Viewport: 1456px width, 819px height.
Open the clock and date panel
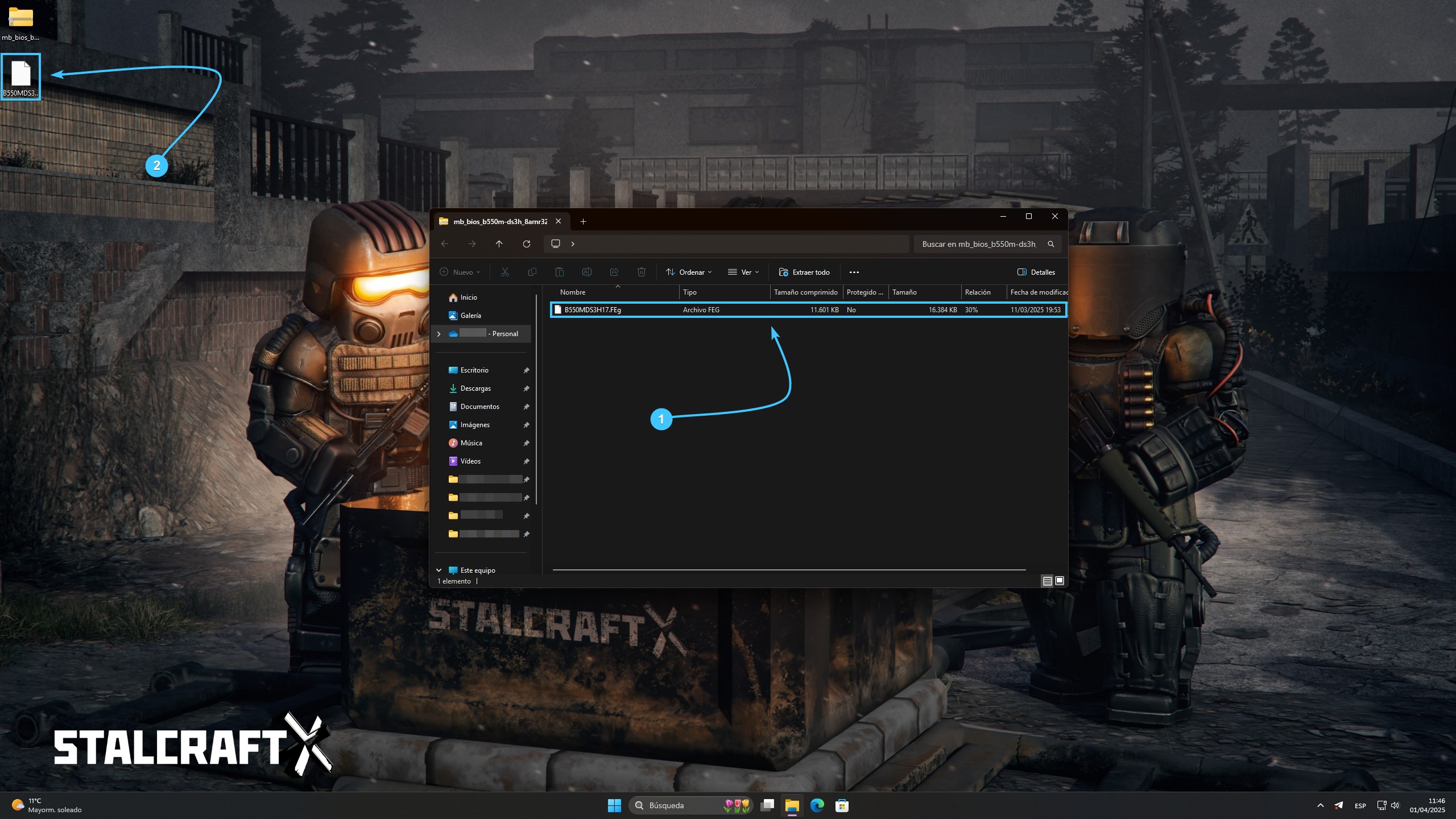pyautogui.click(x=1427, y=805)
